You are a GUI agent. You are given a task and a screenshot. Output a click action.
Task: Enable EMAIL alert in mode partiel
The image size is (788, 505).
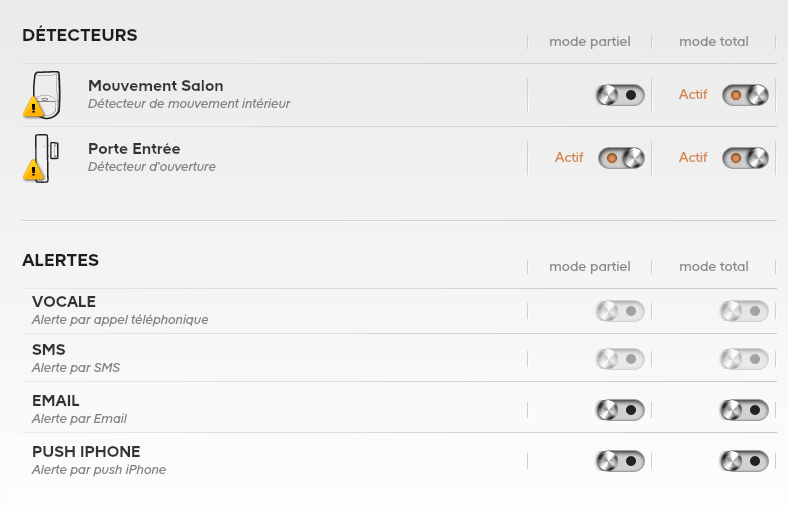point(621,410)
